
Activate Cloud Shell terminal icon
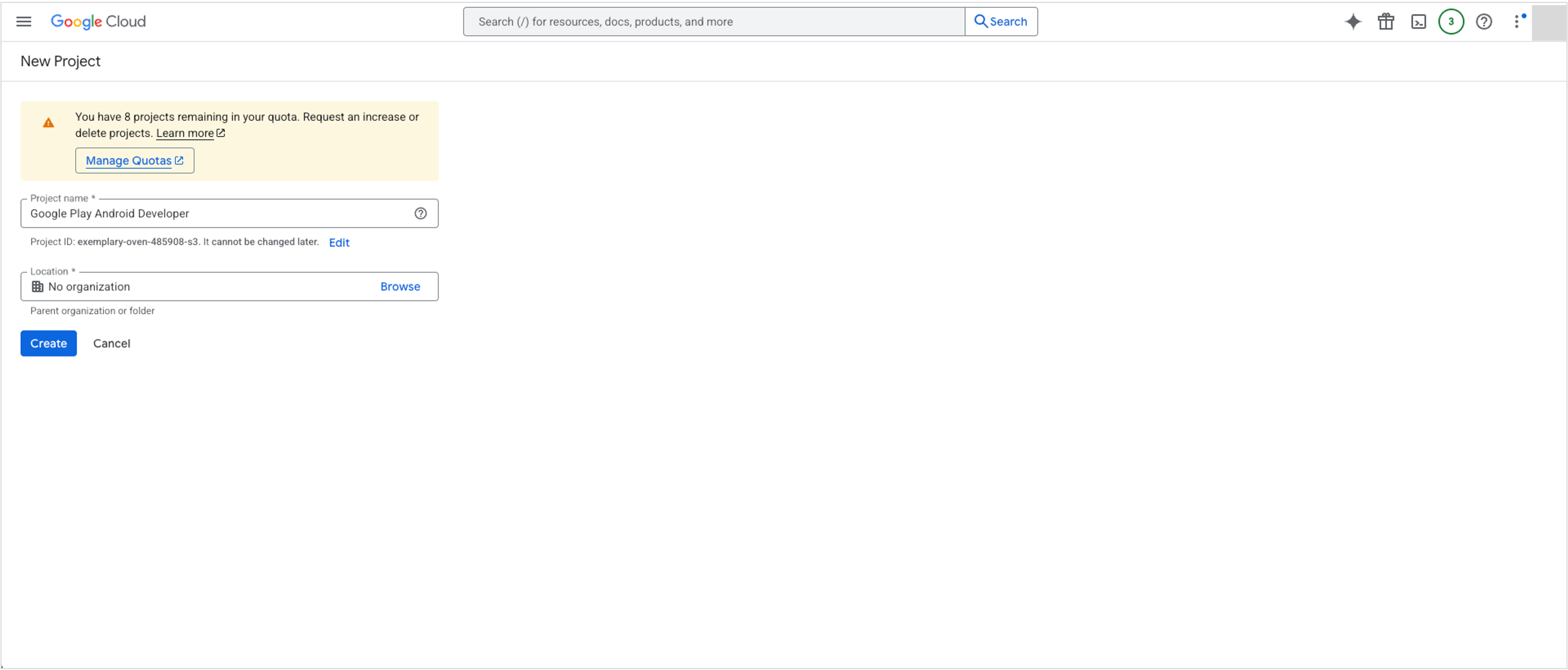(x=1418, y=21)
